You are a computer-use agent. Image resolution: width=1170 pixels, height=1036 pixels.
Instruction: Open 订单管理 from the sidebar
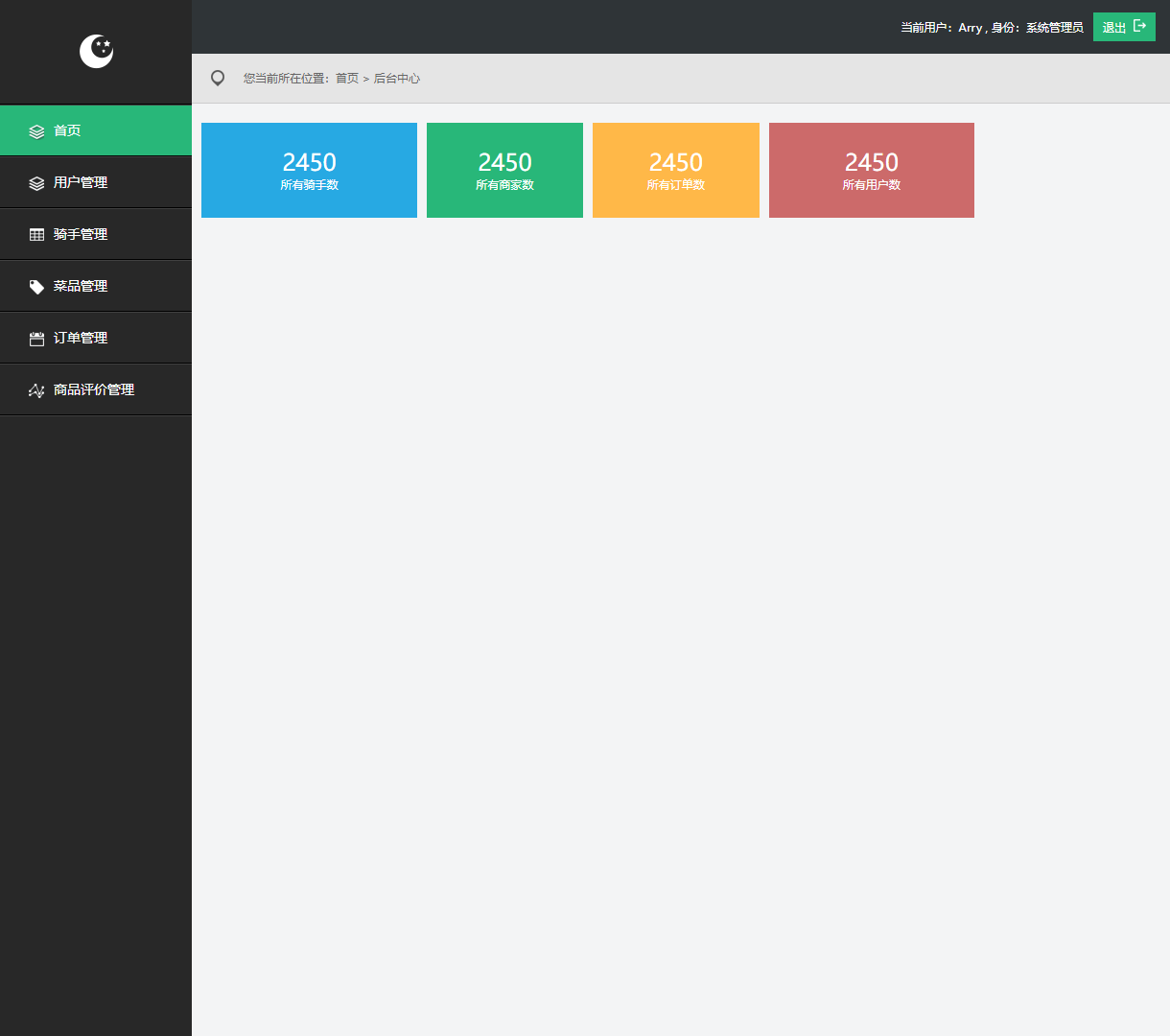pyautogui.click(x=81, y=338)
